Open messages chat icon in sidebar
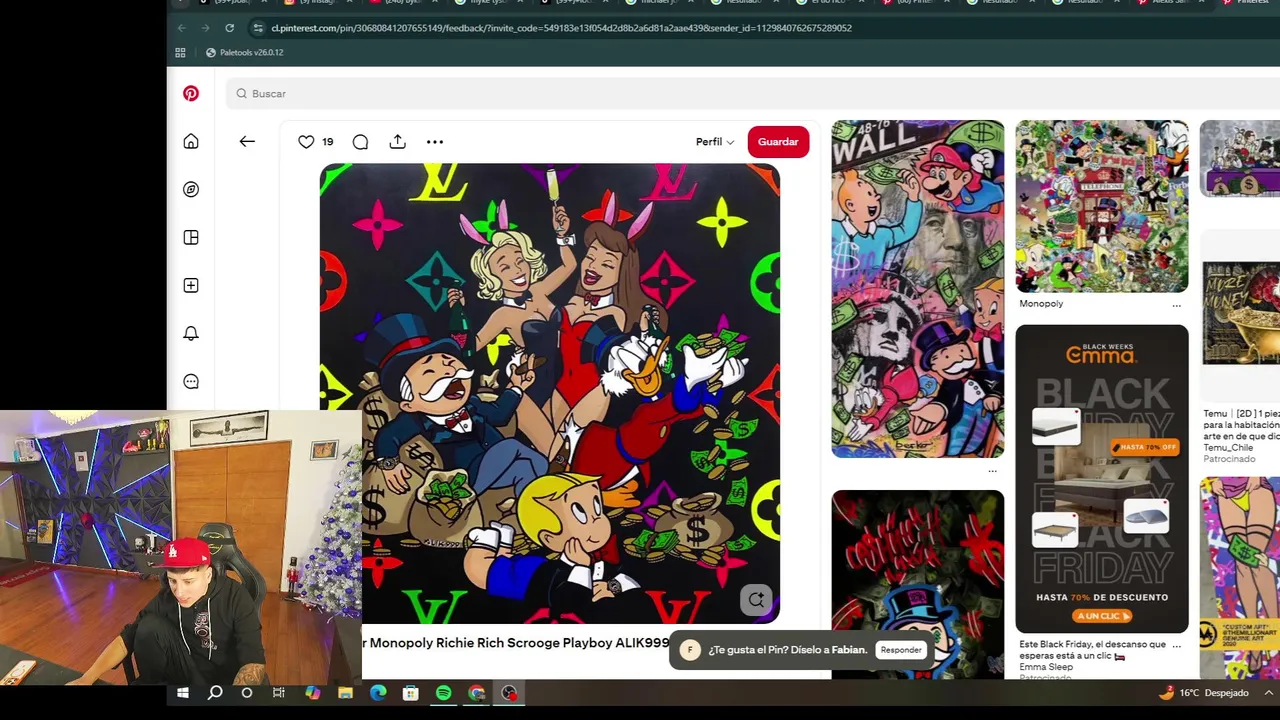This screenshot has height=720, width=1280. tap(191, 381)
